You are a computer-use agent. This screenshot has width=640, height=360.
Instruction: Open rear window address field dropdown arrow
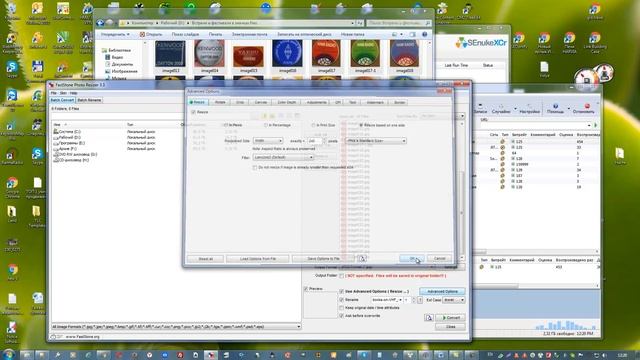click(589, 125)
